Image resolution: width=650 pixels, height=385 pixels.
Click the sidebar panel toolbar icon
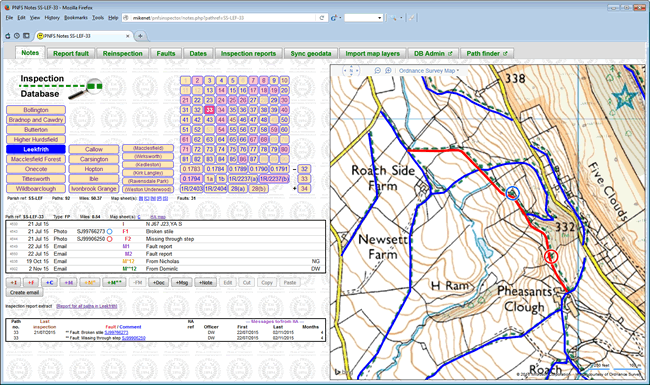(x=26, y=36)
